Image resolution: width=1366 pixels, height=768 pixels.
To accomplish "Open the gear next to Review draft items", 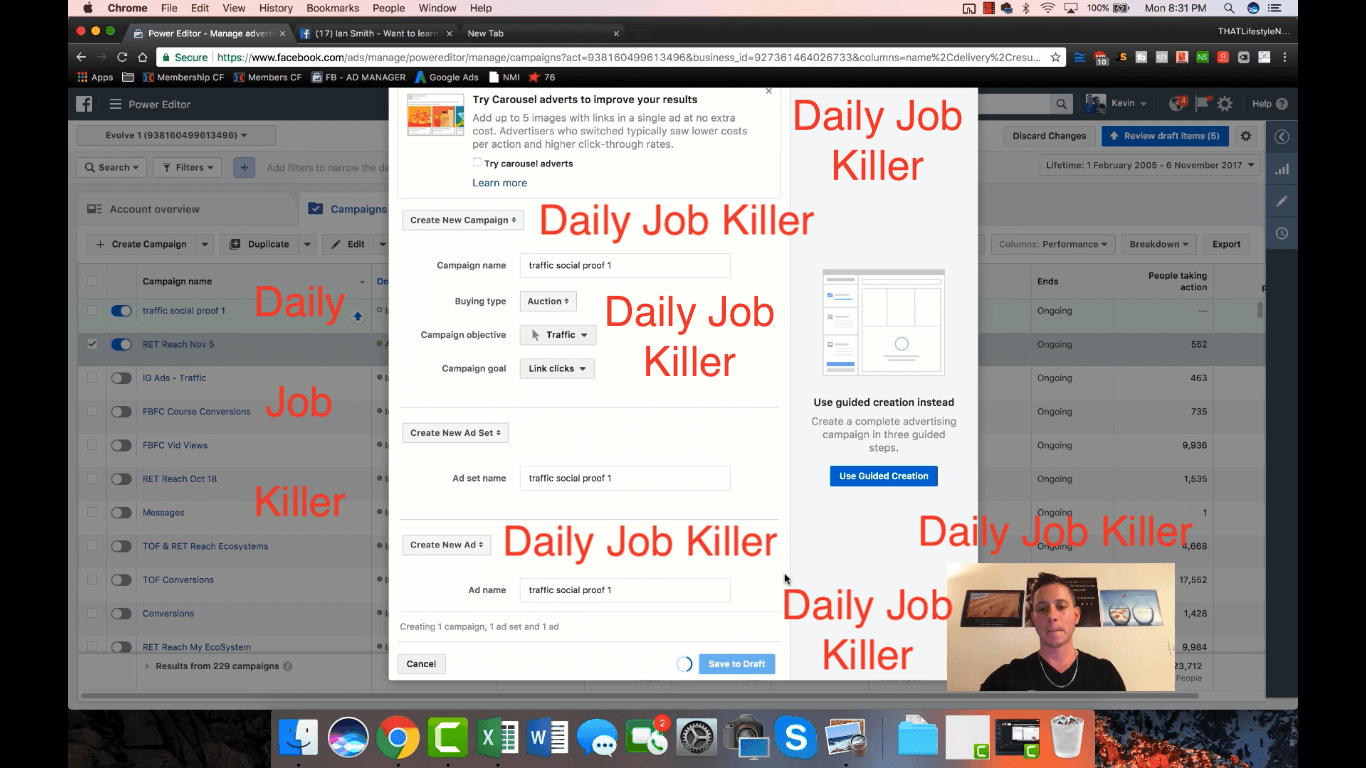I will click(1246, 136).
